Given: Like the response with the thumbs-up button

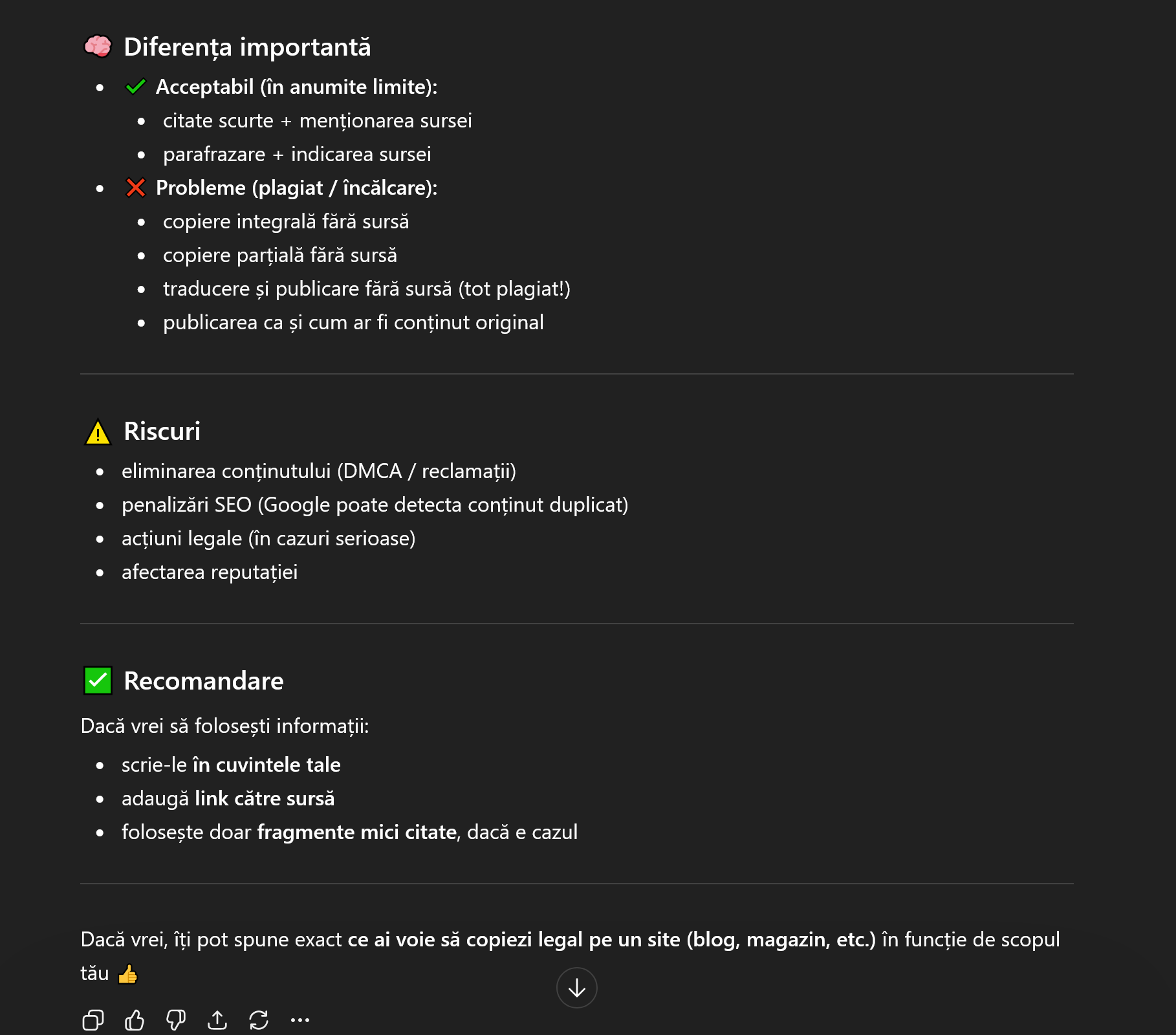Looking at the screenshot, I should coord(135,1020).
